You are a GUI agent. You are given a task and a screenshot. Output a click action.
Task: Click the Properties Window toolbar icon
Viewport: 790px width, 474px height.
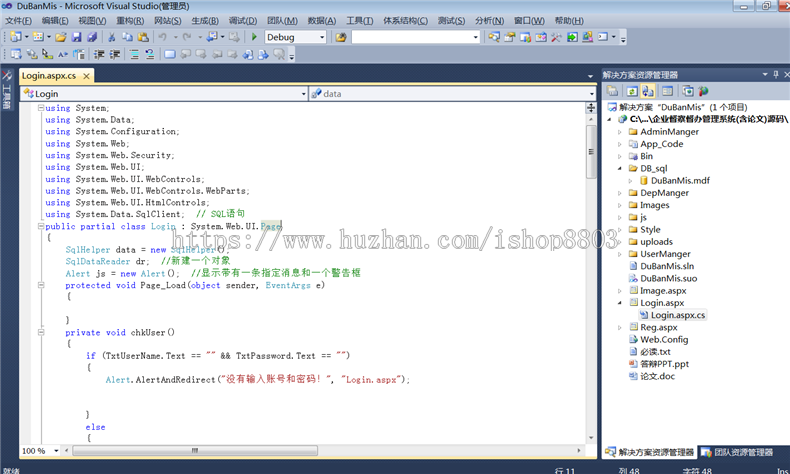click(x=510, y=37)
